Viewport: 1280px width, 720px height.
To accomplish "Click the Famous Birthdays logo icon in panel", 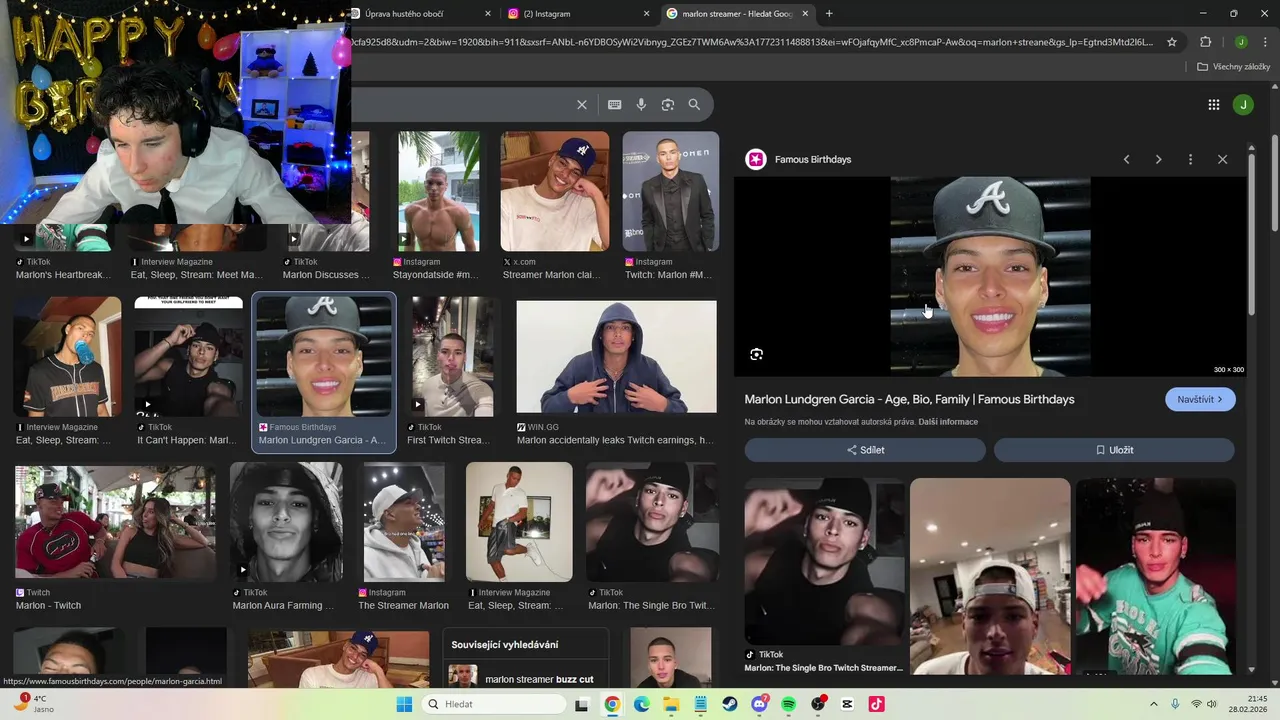I will [x=756, y=159].
